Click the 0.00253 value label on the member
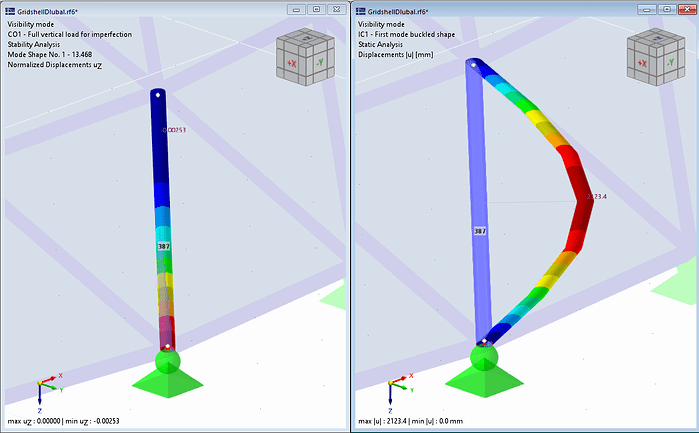This screenshot has height=433, width=699. click(176, 130)
